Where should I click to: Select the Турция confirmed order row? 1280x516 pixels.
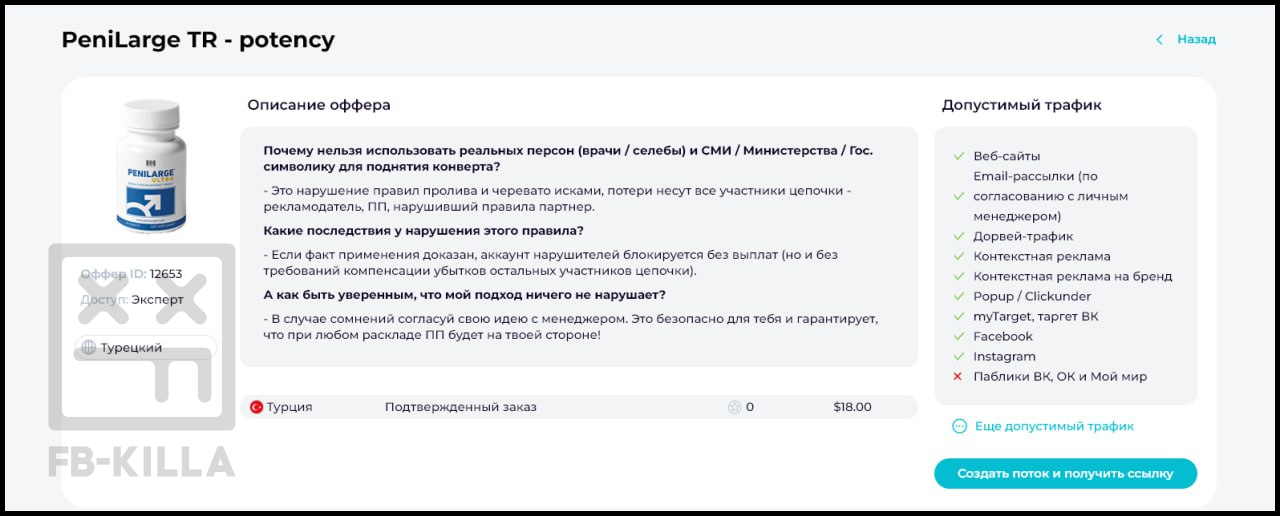[578, 407]
